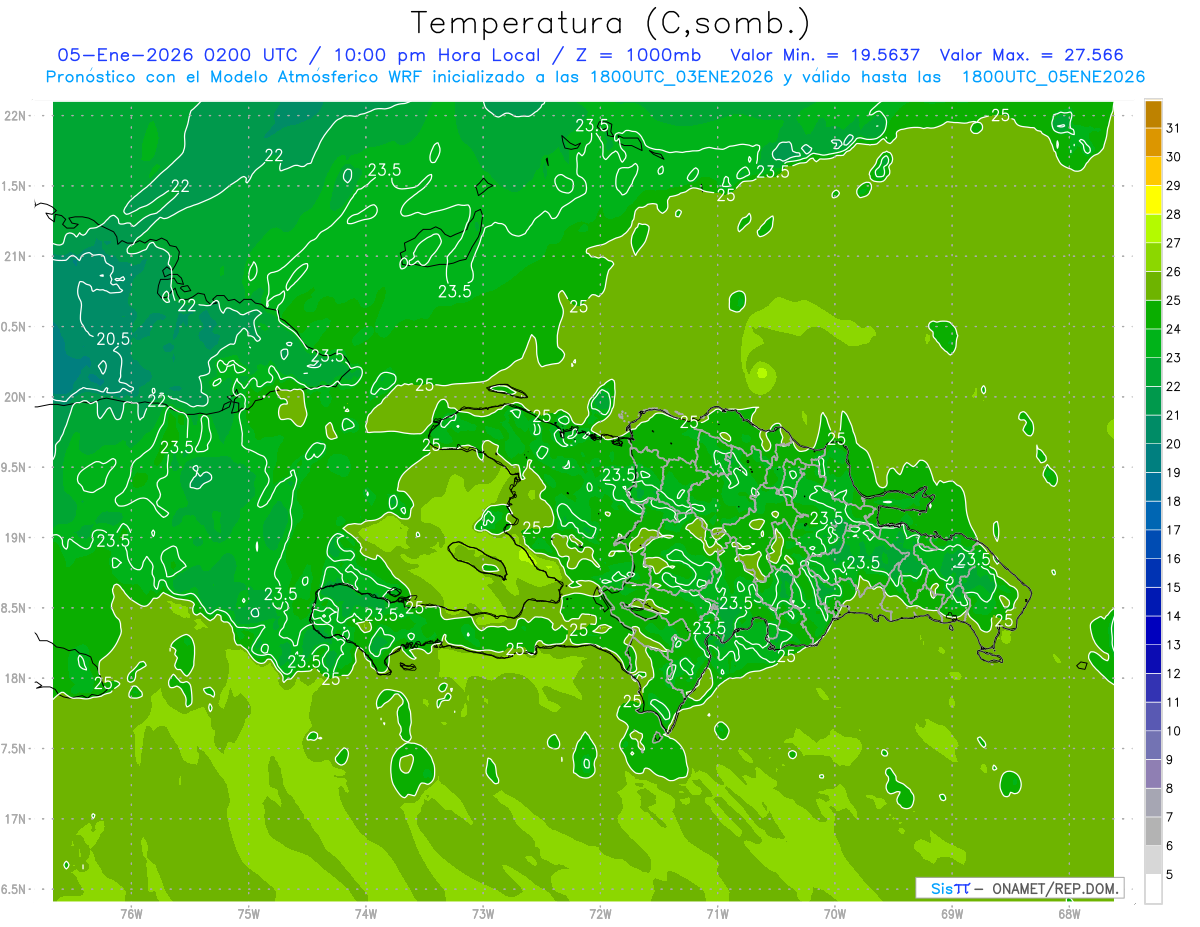Click the "13" value on color legend

click(1174, 645)
